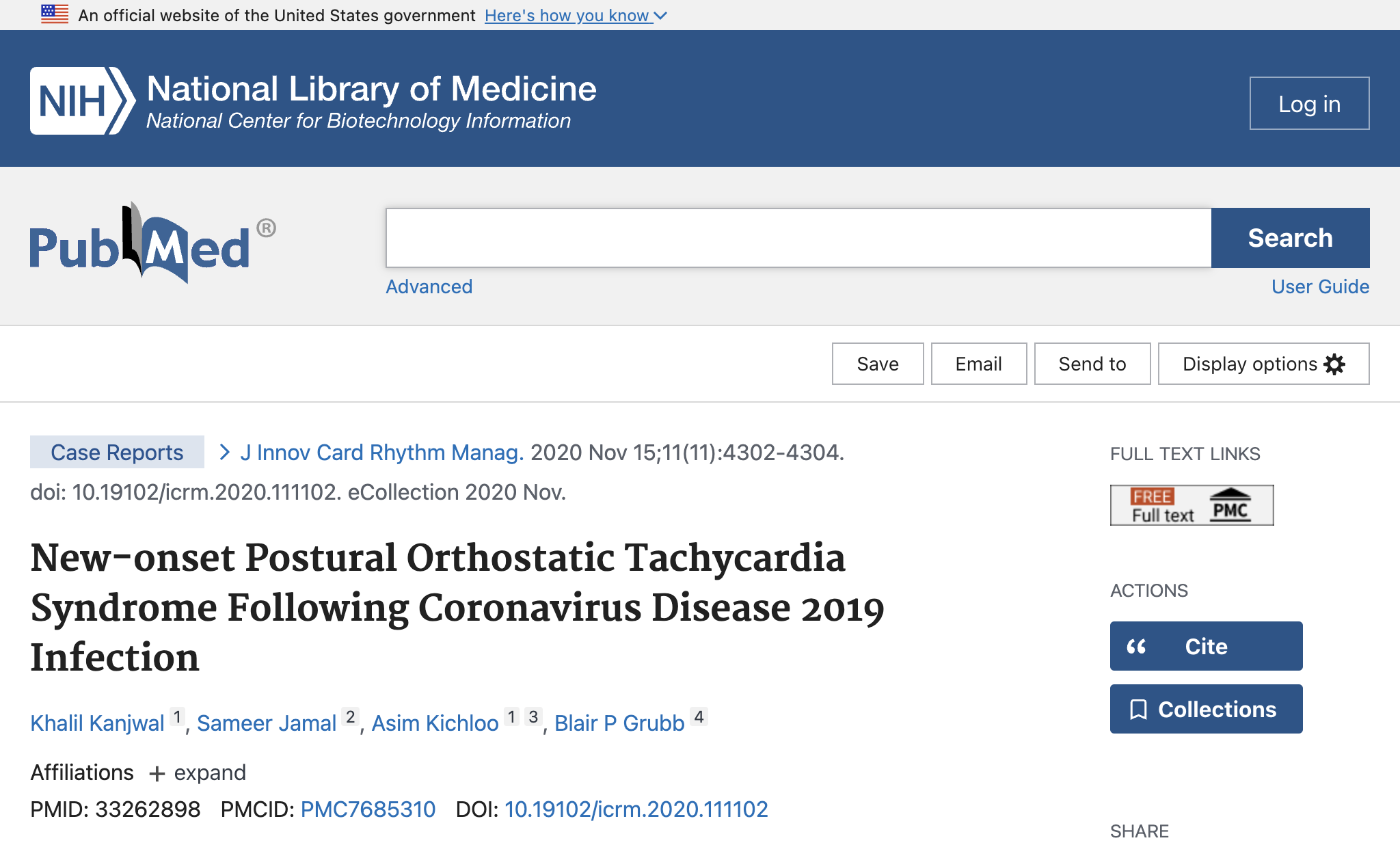Click the US flag icon
Image resolution: width=1400 pixels, height=860 pixels.
pos(55,14)
